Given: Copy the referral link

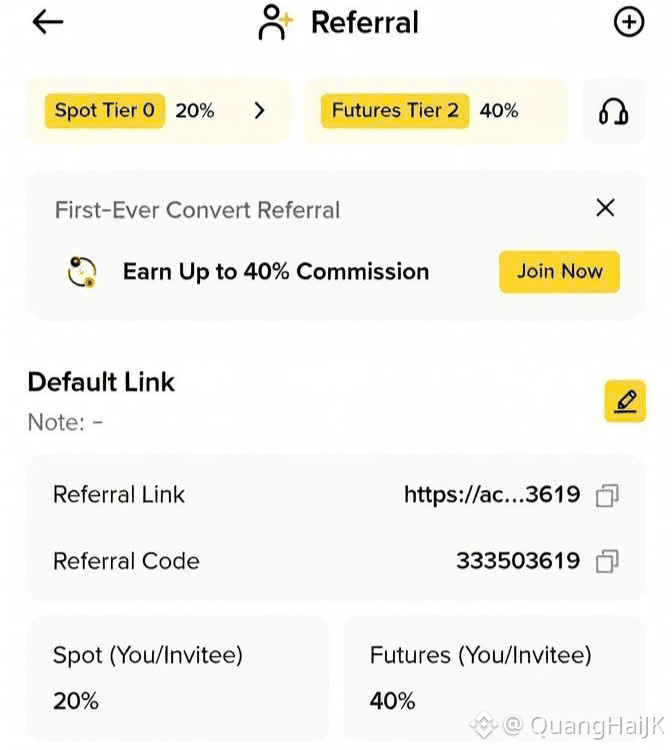Looking at the screenshot, I should click(x=607, y=495).
